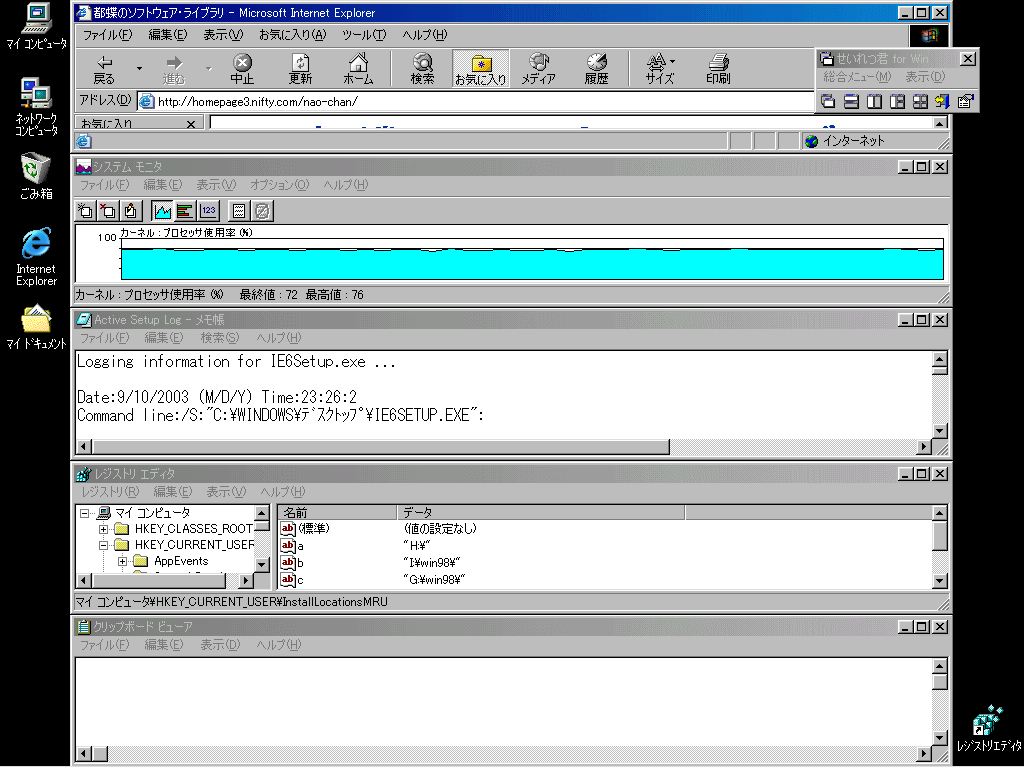Toggle the Favorites (お気に入り) pane button
1024x768 pixels.
pyautogui.click(x=481, y=69)
